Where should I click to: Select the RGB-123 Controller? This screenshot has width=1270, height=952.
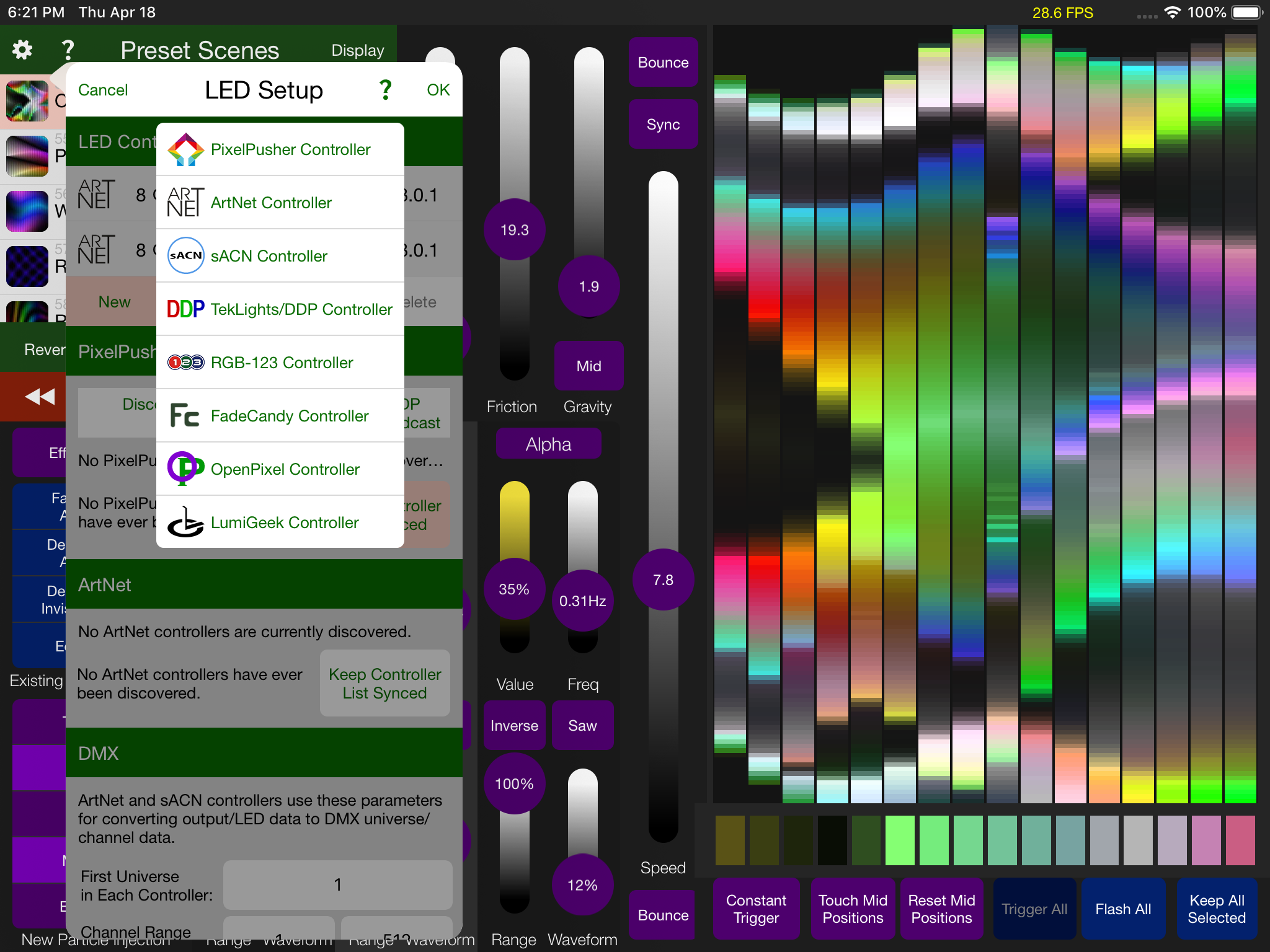(282, 363)
